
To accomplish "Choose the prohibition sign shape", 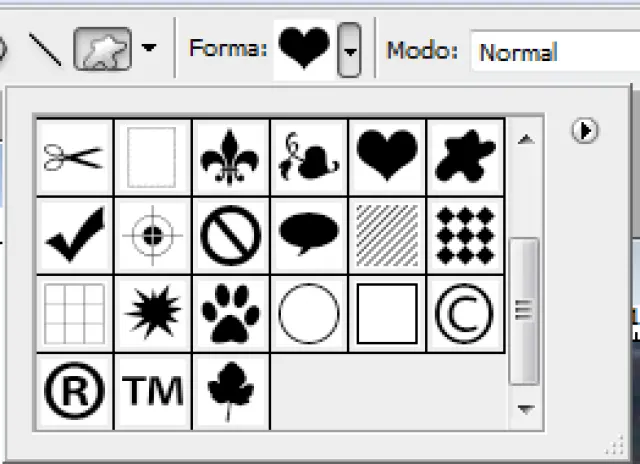I will coord(231,236).
